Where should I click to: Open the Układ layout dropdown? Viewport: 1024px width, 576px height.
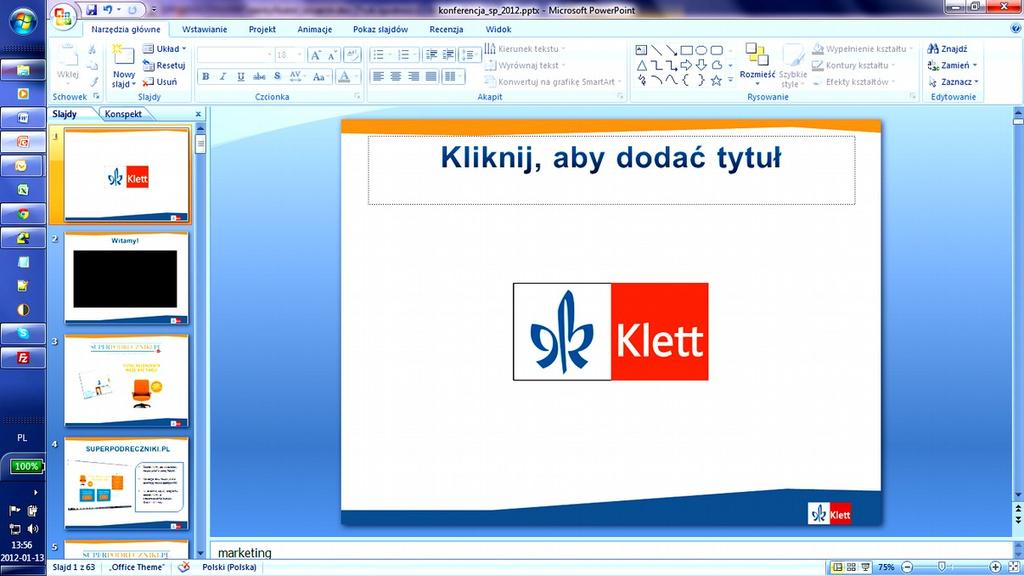pos(165,49)
